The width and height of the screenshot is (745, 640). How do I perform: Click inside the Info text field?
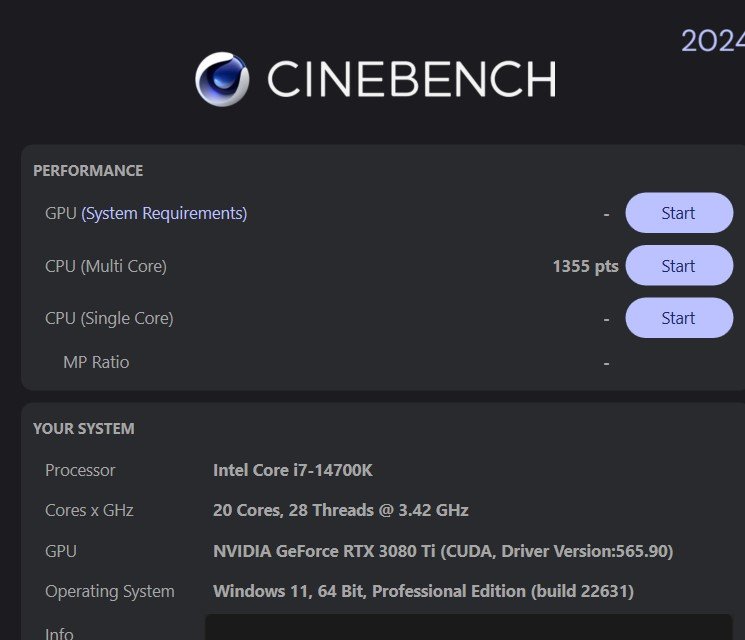(468, 627)
